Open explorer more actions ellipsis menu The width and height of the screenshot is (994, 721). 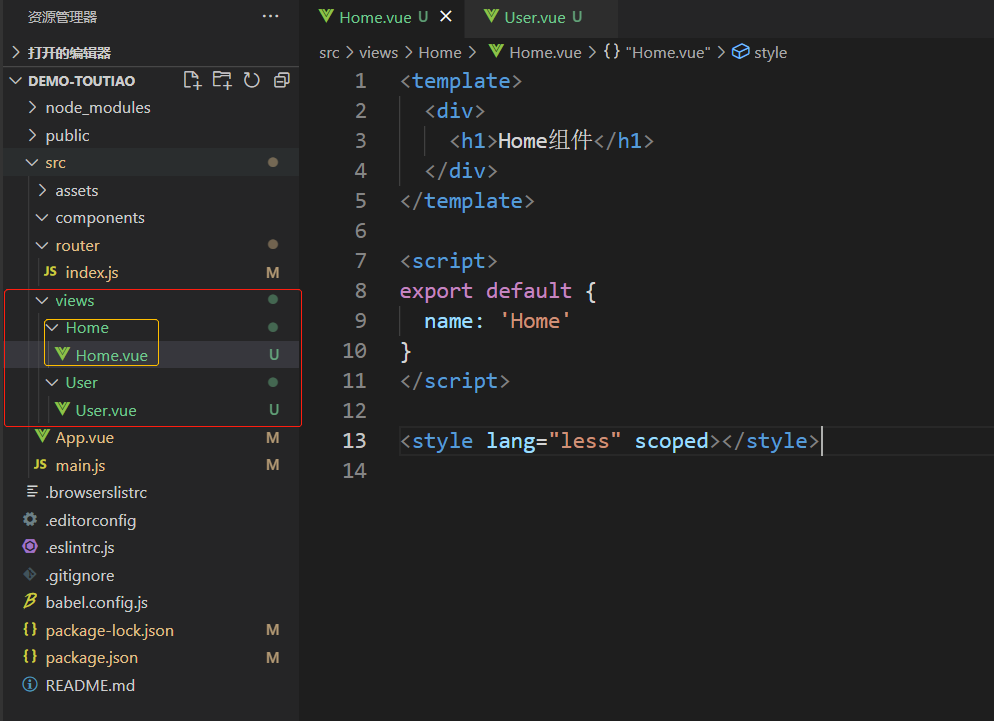(270, 17)
